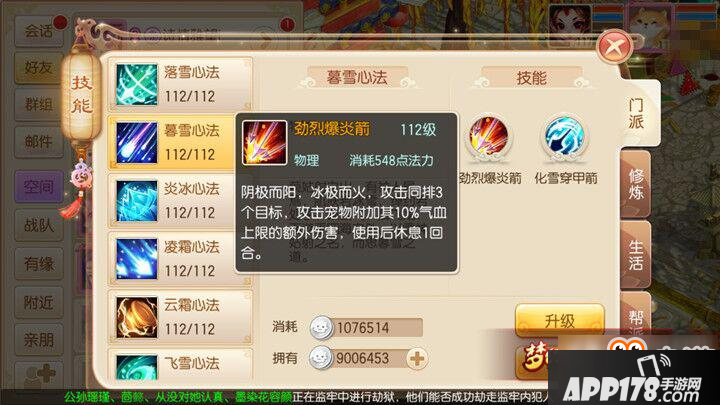Switch to the 门派 tab

point(637,113)
